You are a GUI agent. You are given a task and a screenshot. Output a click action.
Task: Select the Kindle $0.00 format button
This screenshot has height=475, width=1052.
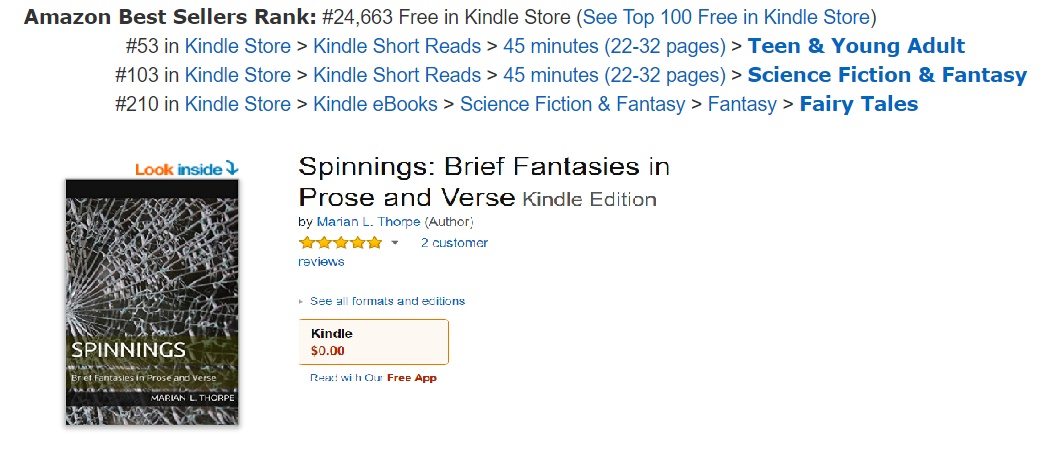click(x=373, y=342)
